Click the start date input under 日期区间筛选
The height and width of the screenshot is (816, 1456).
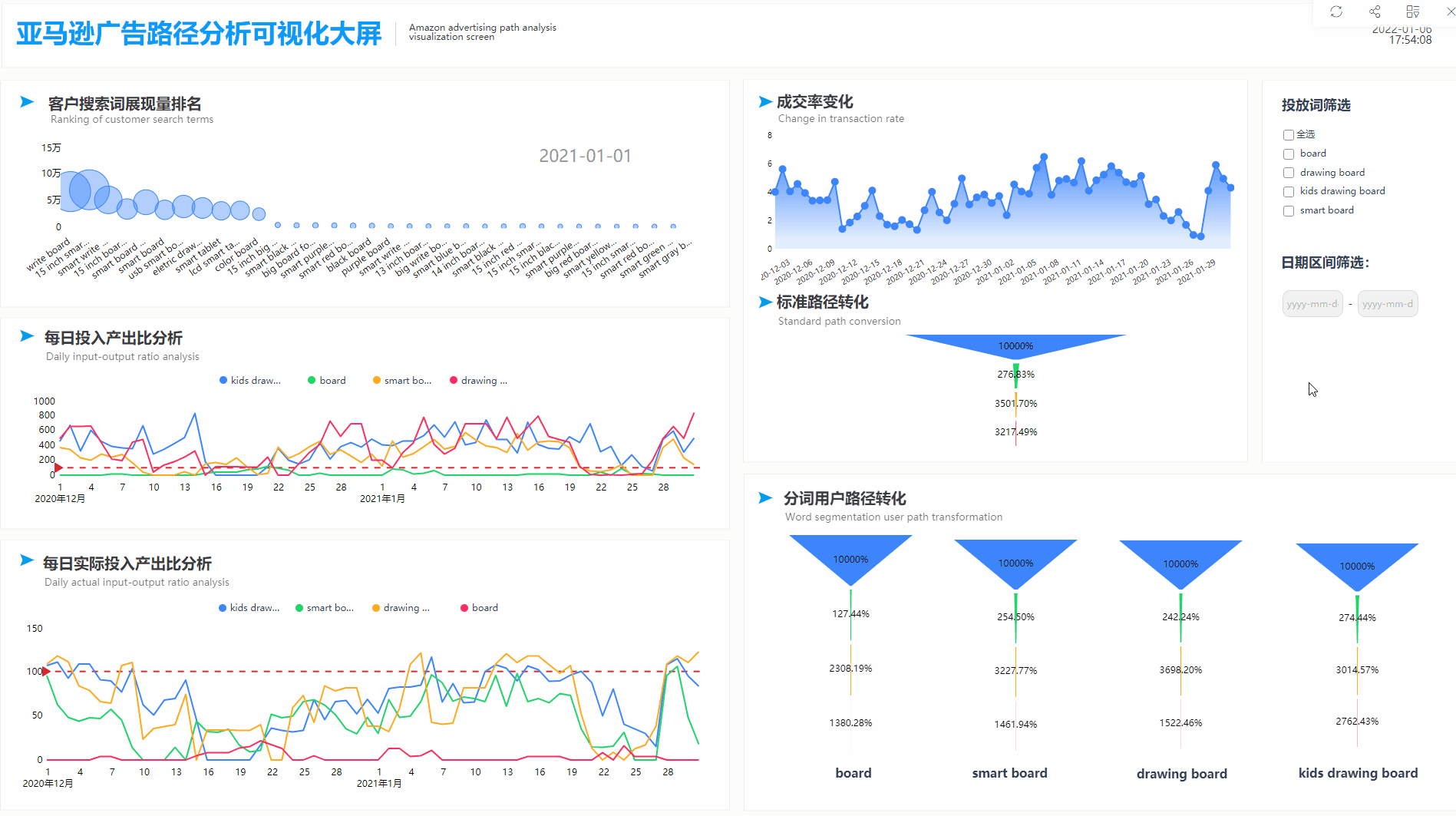click(1312, 303)
